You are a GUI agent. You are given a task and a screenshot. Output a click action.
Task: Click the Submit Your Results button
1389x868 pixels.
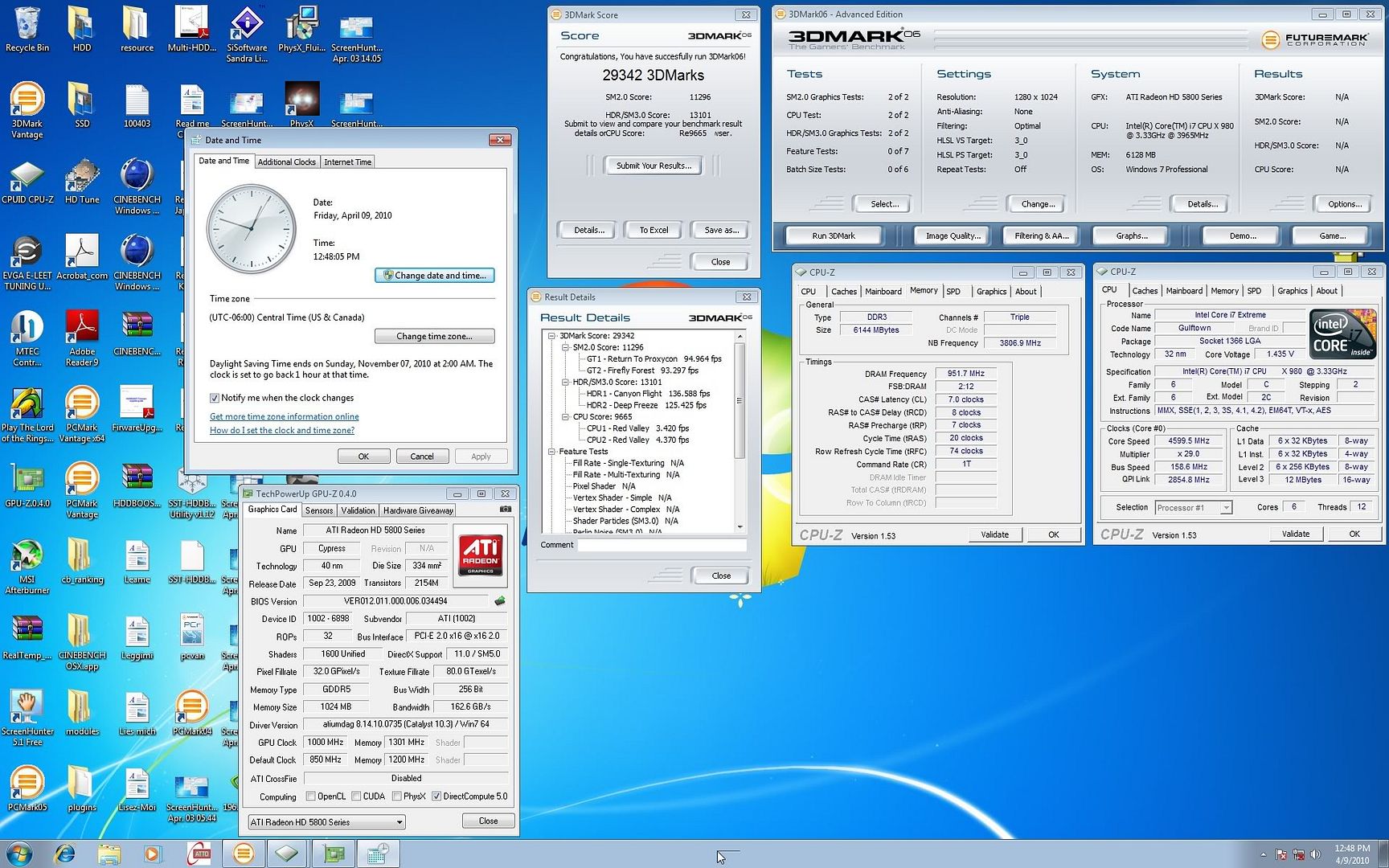point(653,166)
